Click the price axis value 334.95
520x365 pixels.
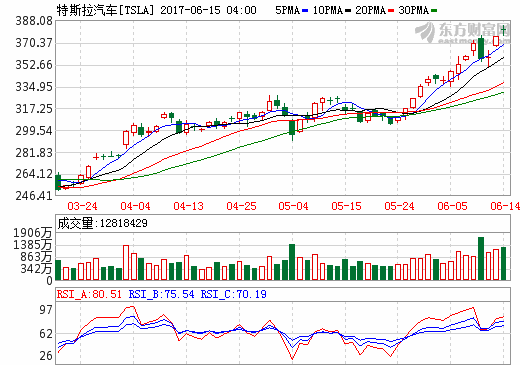coord(34,87)
